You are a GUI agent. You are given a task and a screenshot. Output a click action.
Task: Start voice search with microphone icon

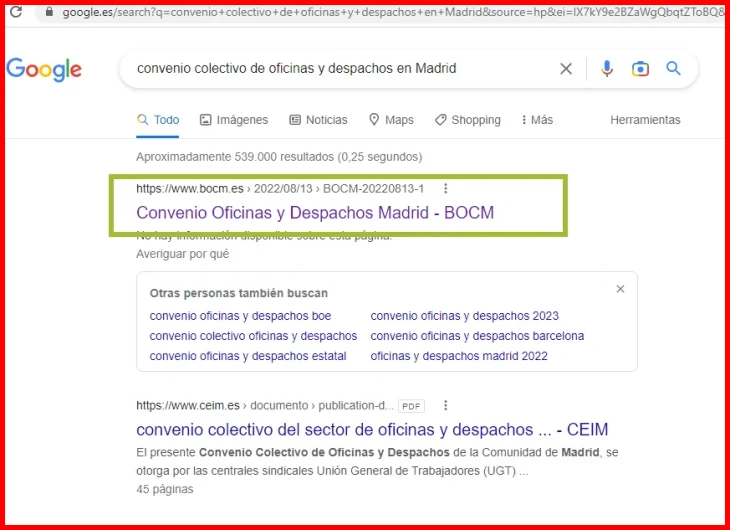[x=607, y=69]
